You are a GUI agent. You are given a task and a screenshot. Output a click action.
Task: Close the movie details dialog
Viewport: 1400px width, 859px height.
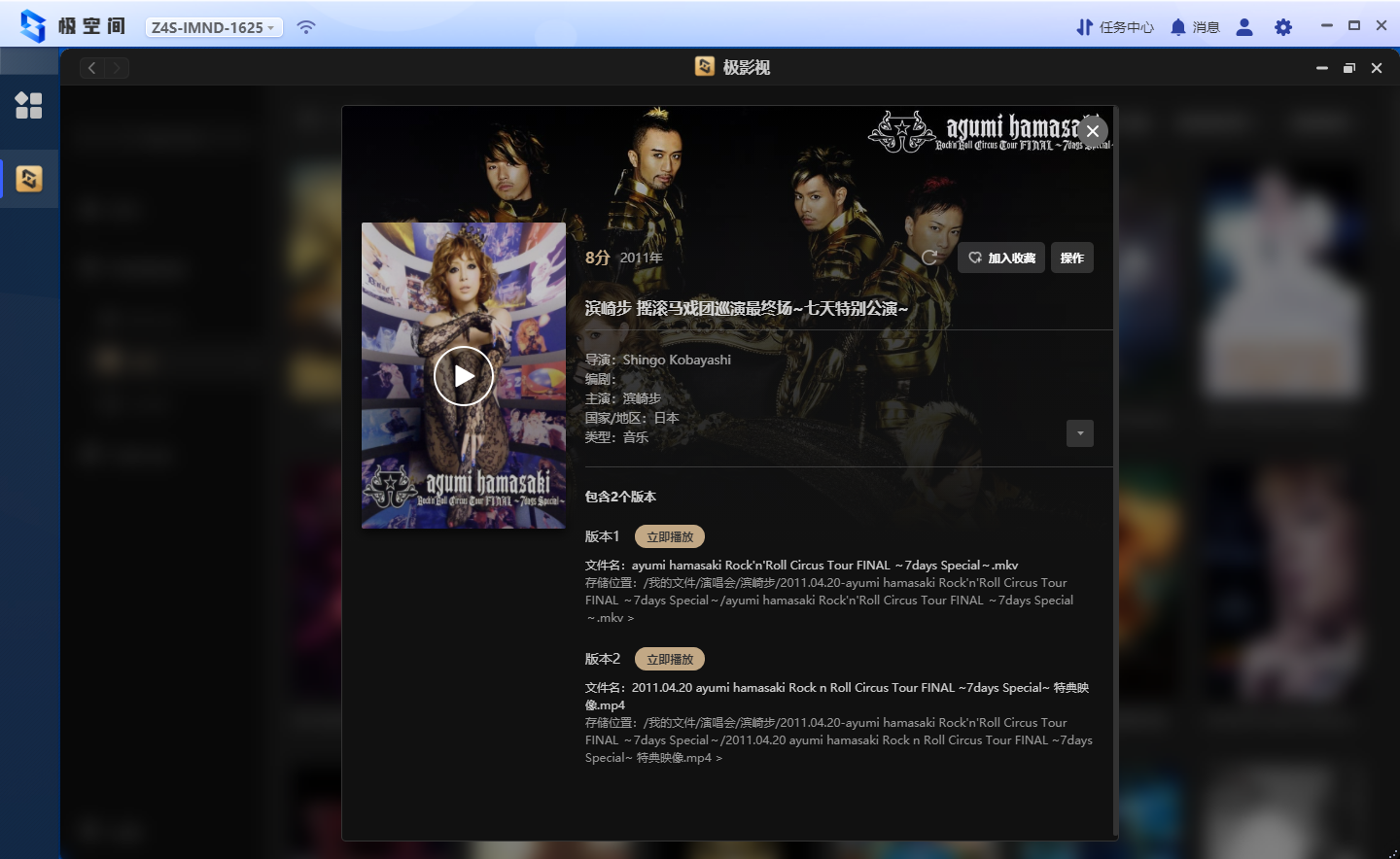[1093, 130]
